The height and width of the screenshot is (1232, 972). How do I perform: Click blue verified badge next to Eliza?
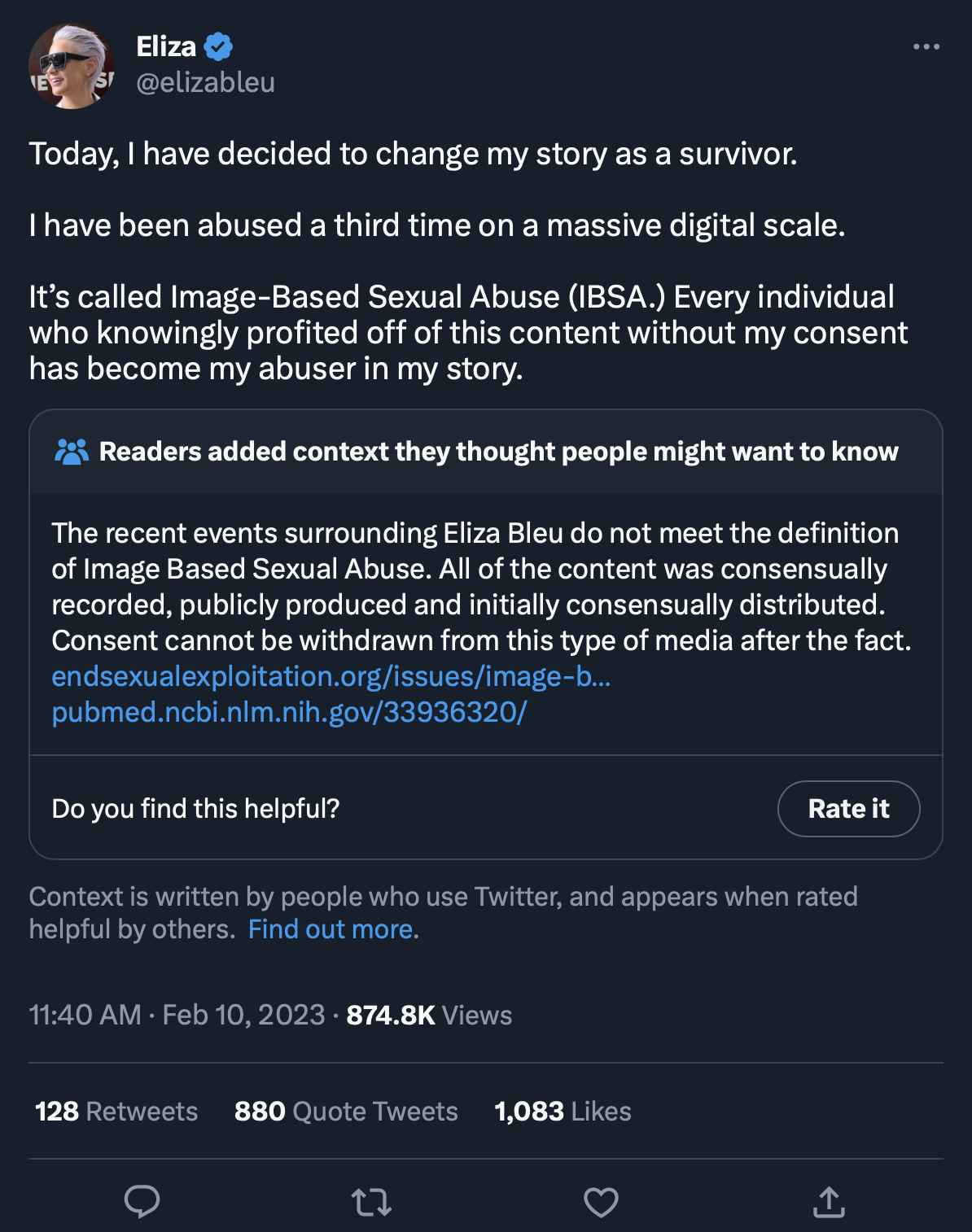click(x=218, y=47)
